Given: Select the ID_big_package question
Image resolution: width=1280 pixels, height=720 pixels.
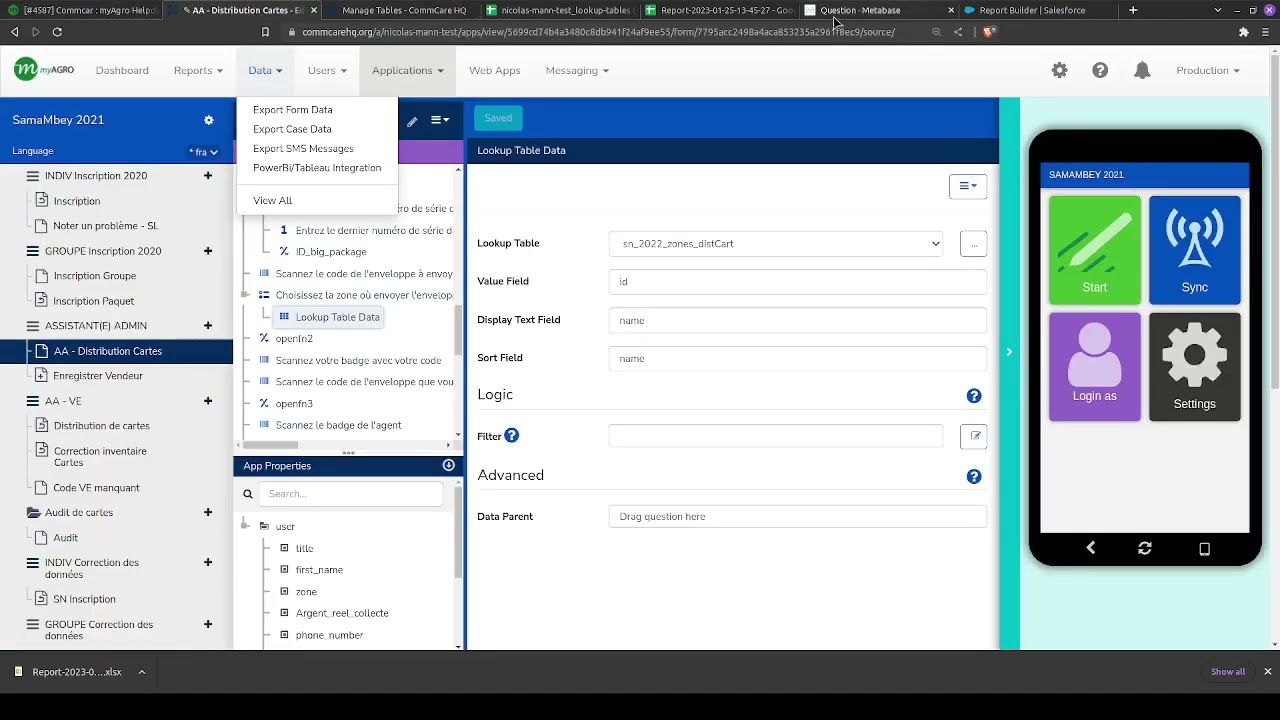Looking at the screenshot, I should click(331, 252).
